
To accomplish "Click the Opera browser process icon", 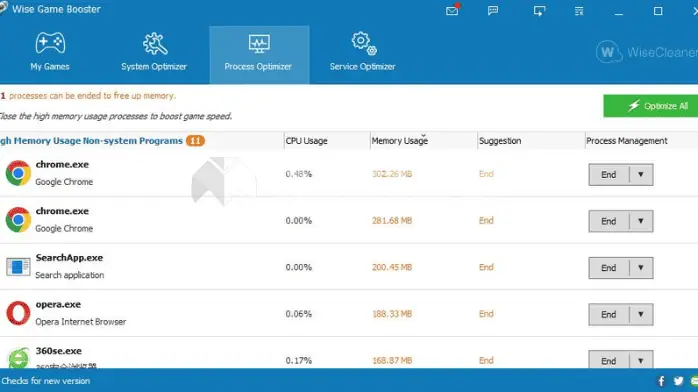I will point(18,313).
